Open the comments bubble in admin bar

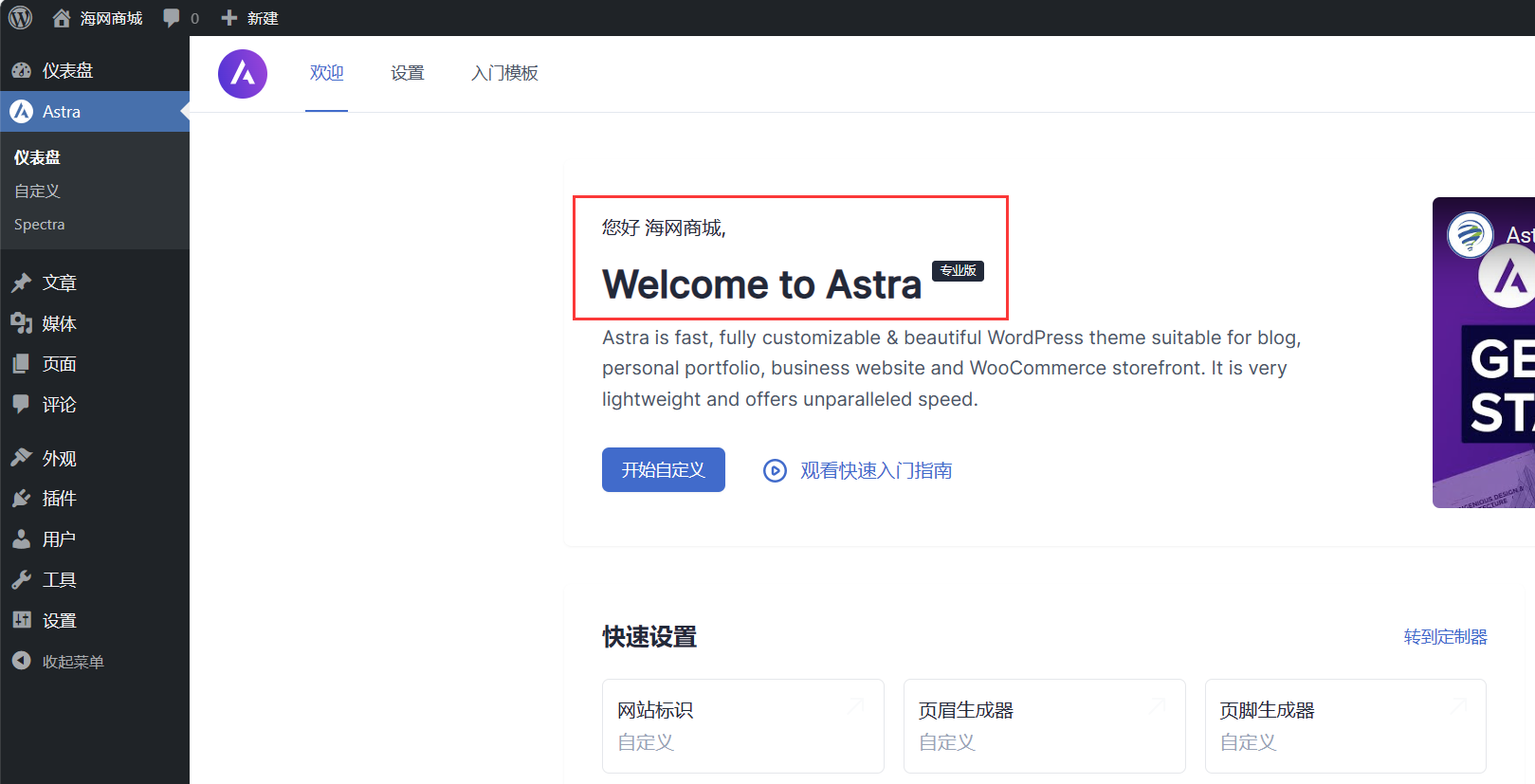pos(181,18)
